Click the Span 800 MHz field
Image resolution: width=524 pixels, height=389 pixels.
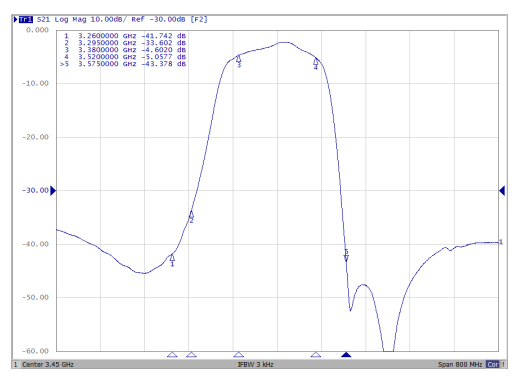(460, 364)
